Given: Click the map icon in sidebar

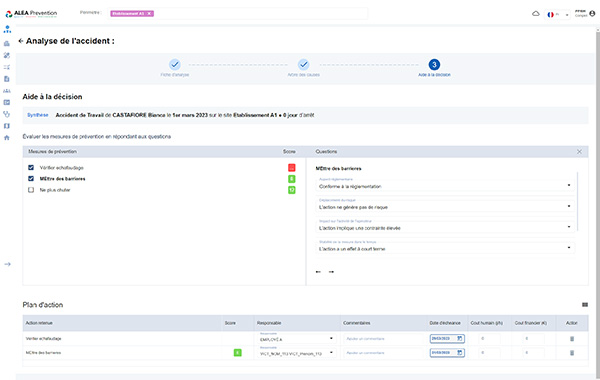Looking at the screenshot, I should [x=7, y=126].
